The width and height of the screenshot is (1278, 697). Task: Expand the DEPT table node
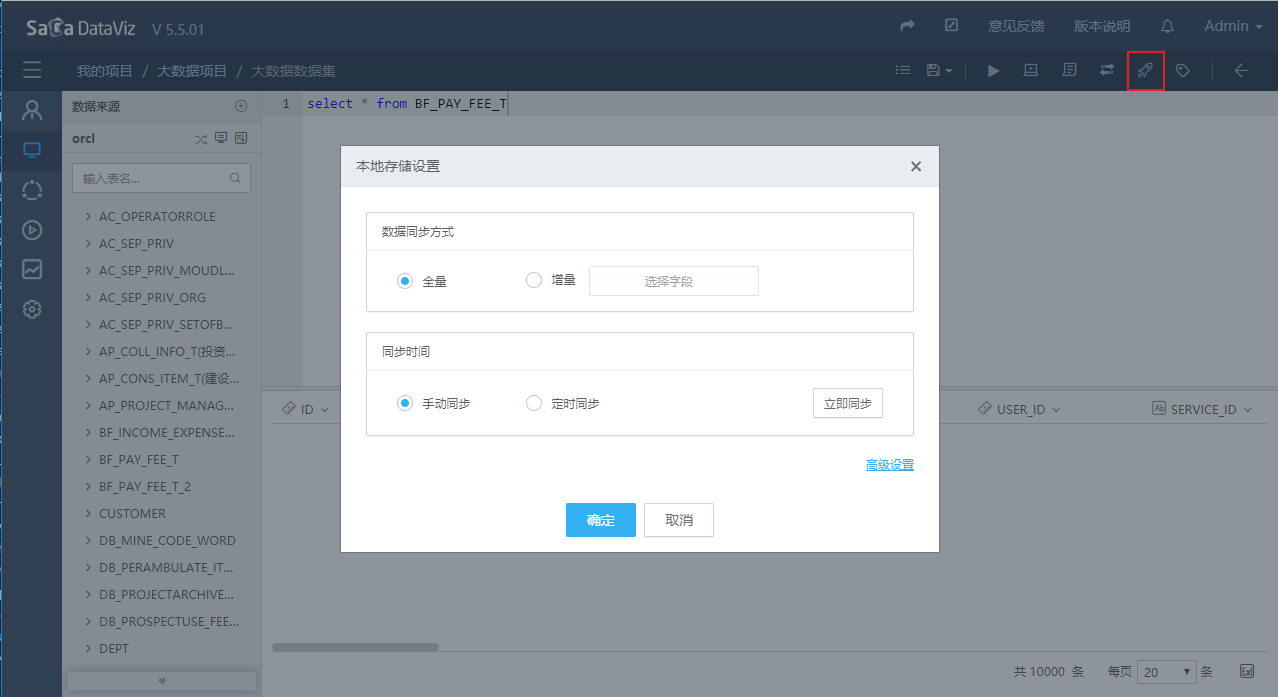(x=88, y=648)
